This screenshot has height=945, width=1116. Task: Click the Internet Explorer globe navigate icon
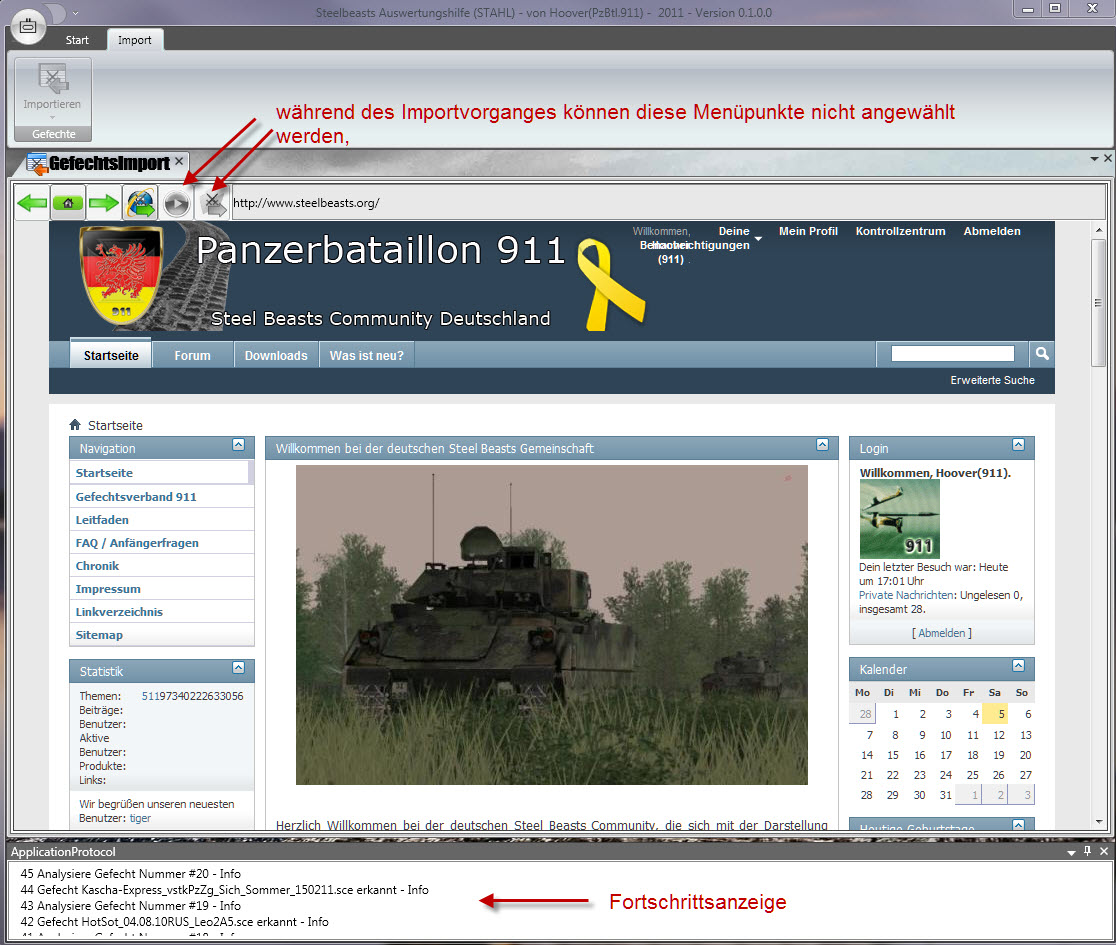tap(140, 203)
